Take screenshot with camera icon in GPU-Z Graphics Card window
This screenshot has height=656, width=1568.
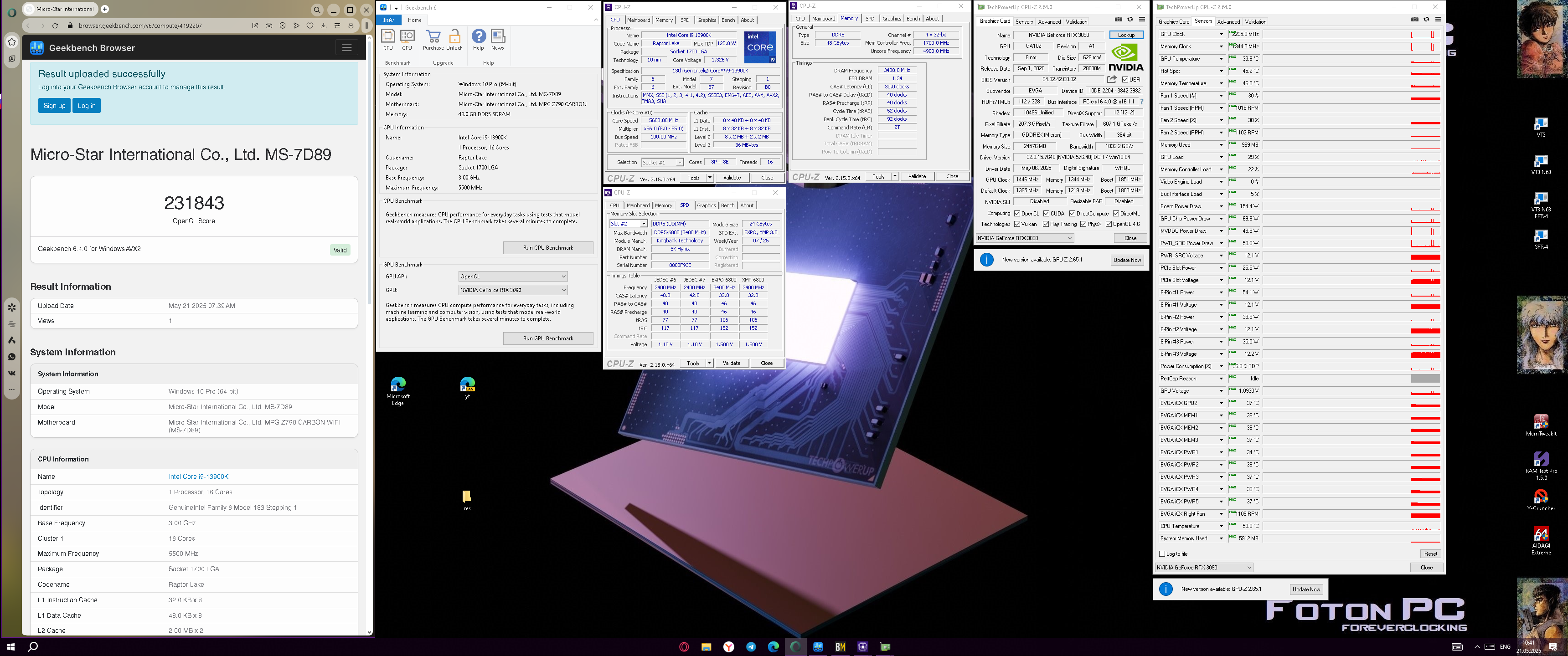[x=1119, y=20]
